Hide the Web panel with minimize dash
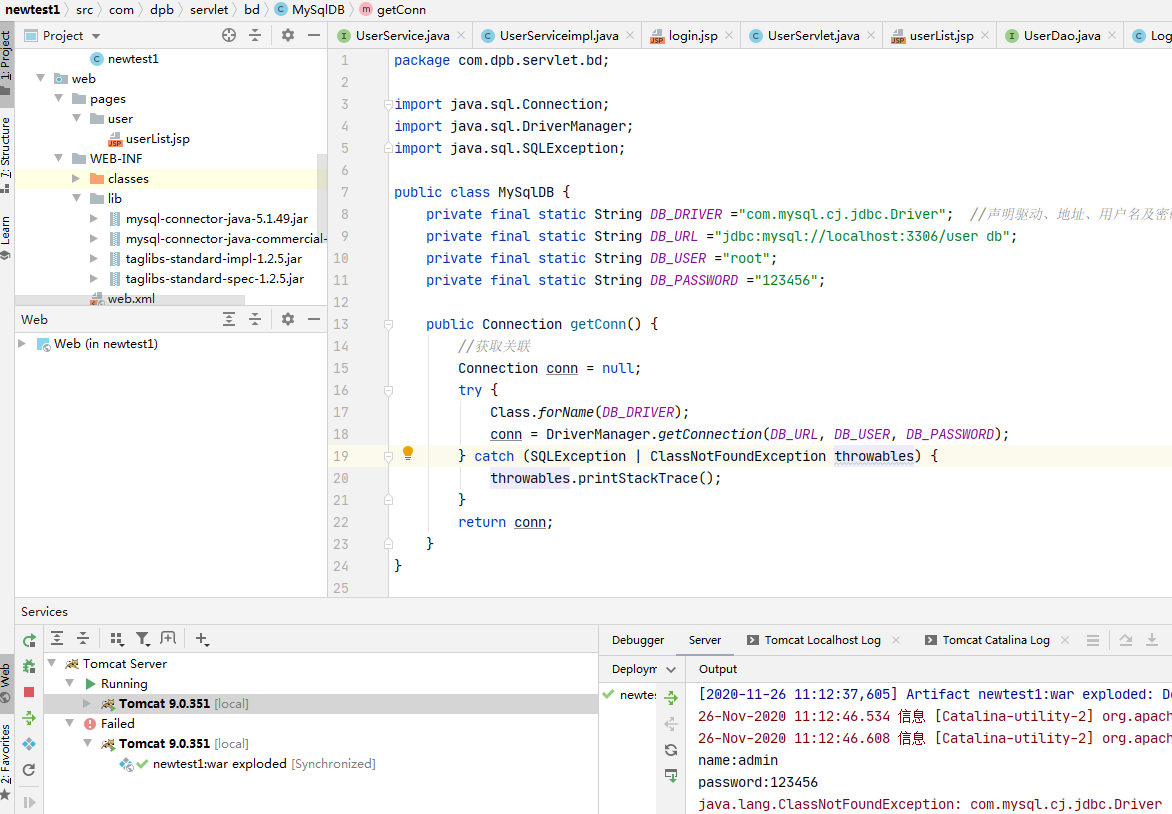Image resolution: width=1172 pixels, height=814 pixels. tap(314, 319)
